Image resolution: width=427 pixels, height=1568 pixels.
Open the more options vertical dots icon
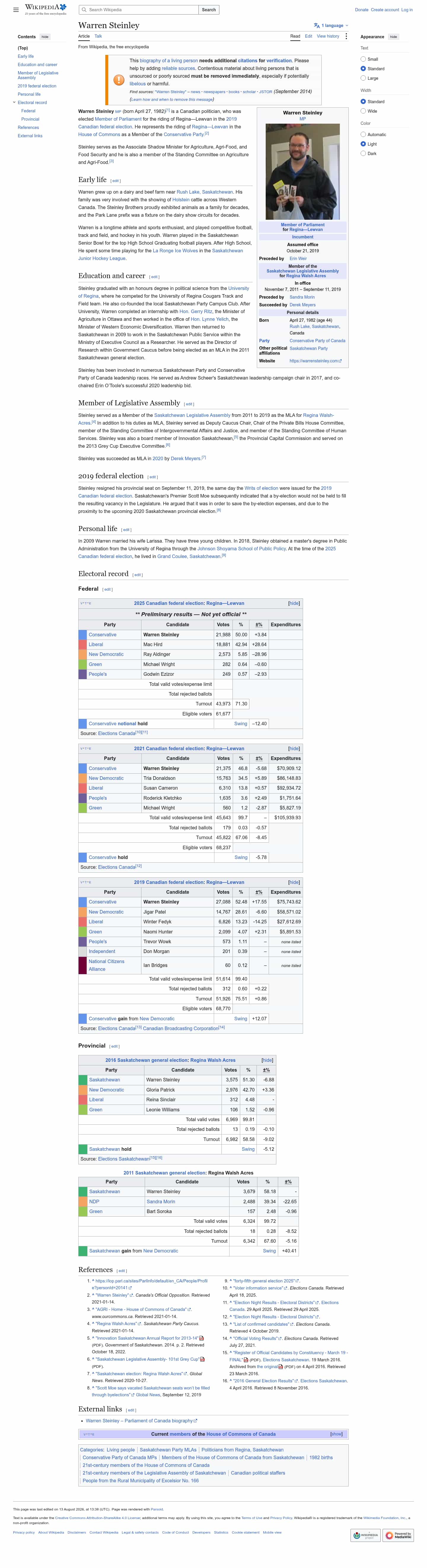click(x=347, y=36)
